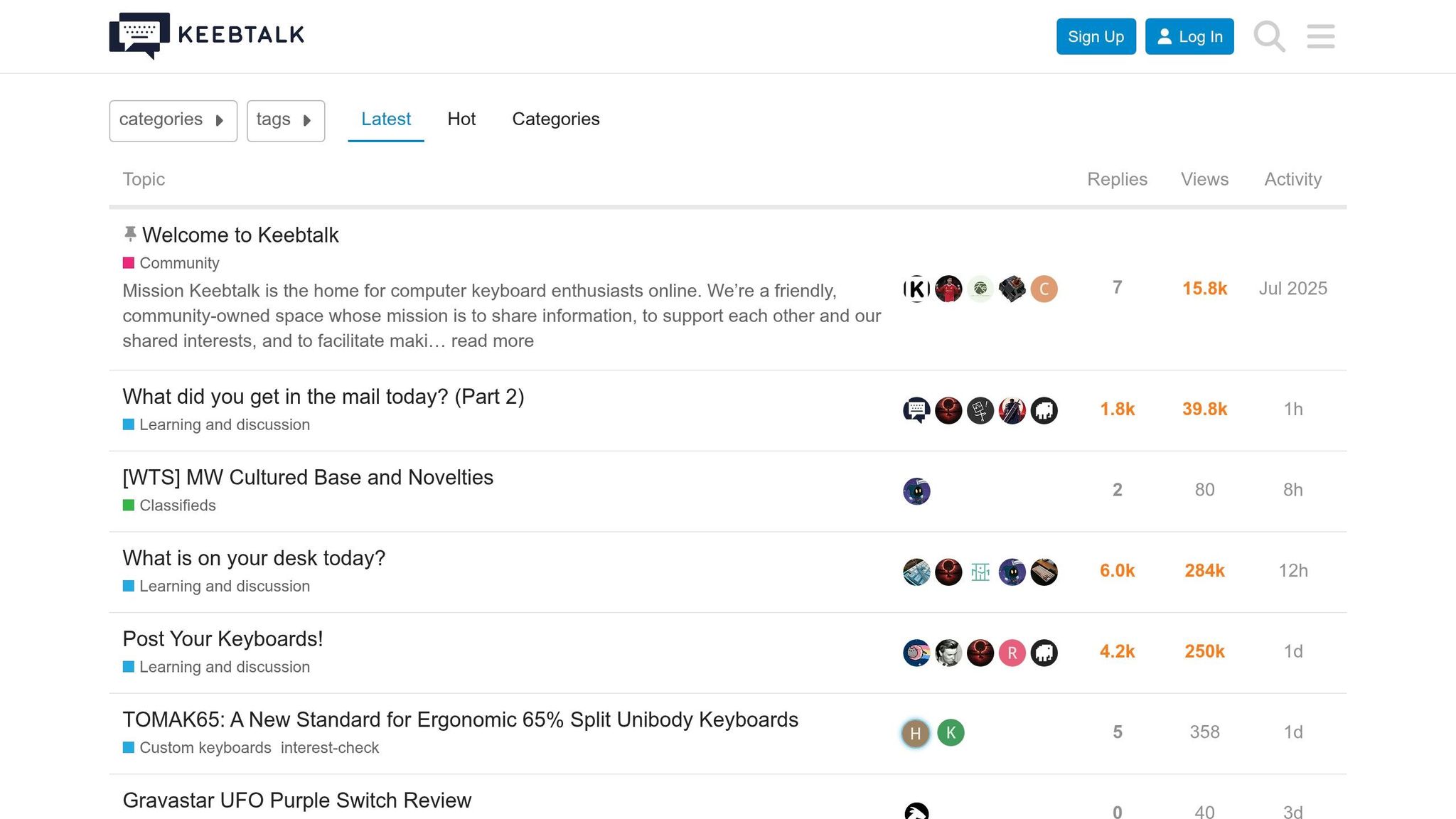
Task: Open the Welcome to Keebtalk topic
Action: coord(240,235)
